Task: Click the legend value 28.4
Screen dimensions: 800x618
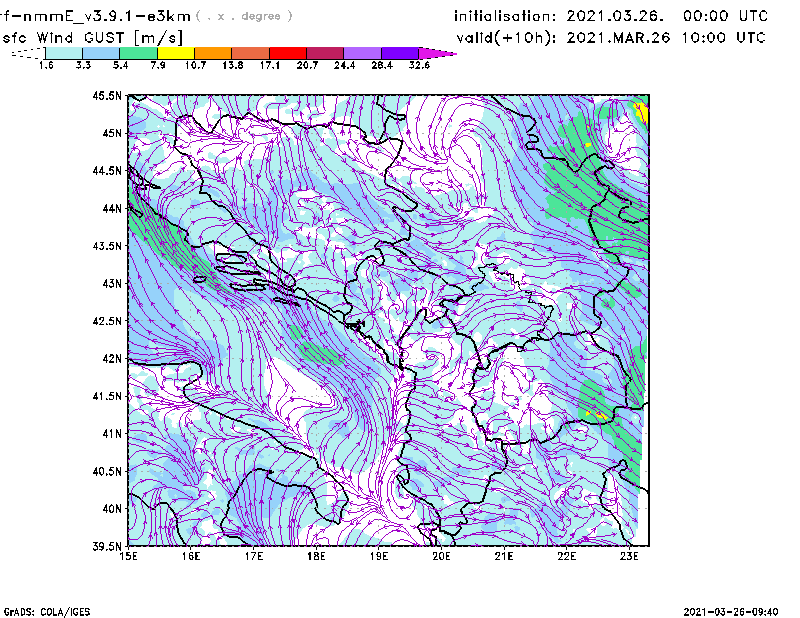Action: (x=382, y=65)
